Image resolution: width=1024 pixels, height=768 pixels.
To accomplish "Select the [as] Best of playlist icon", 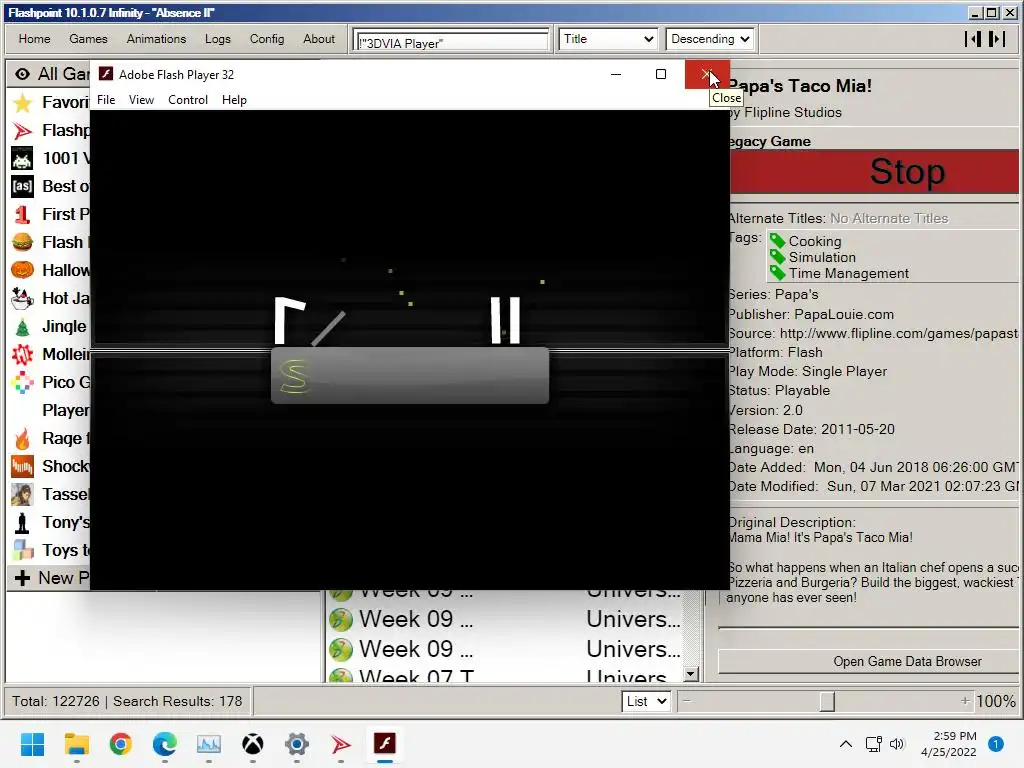I will [x=22, y=187].
